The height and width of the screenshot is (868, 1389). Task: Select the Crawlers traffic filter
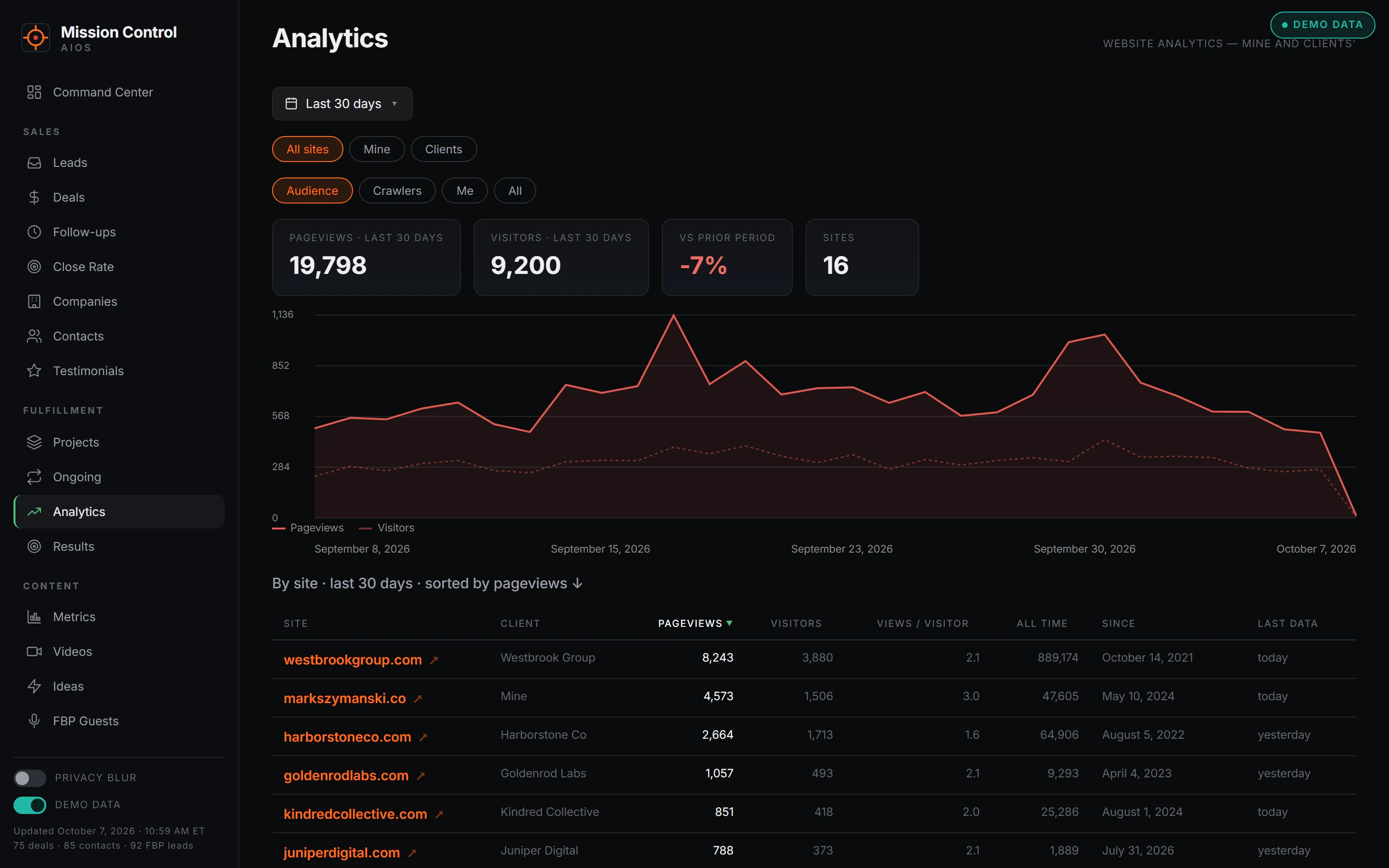[397, 190]
